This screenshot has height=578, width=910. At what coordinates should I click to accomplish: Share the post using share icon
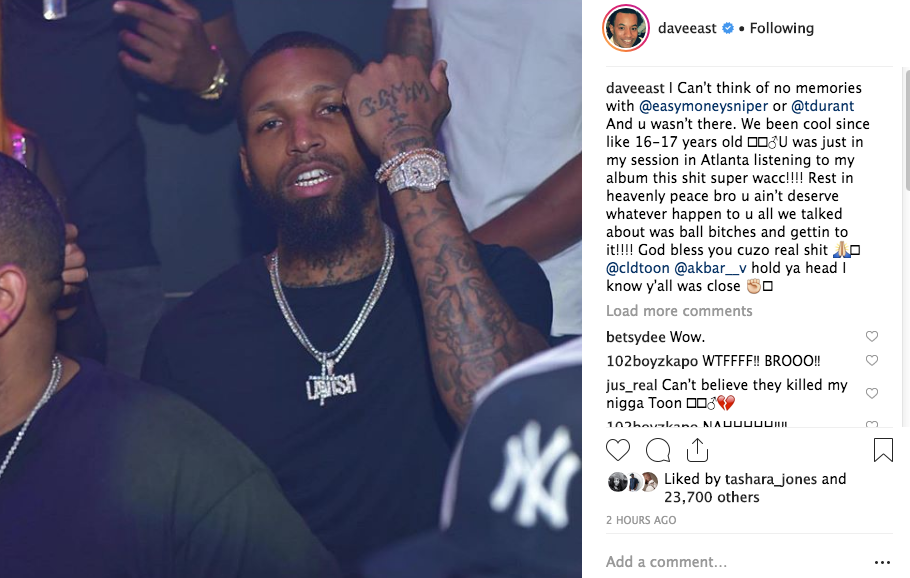click(697, 450)
